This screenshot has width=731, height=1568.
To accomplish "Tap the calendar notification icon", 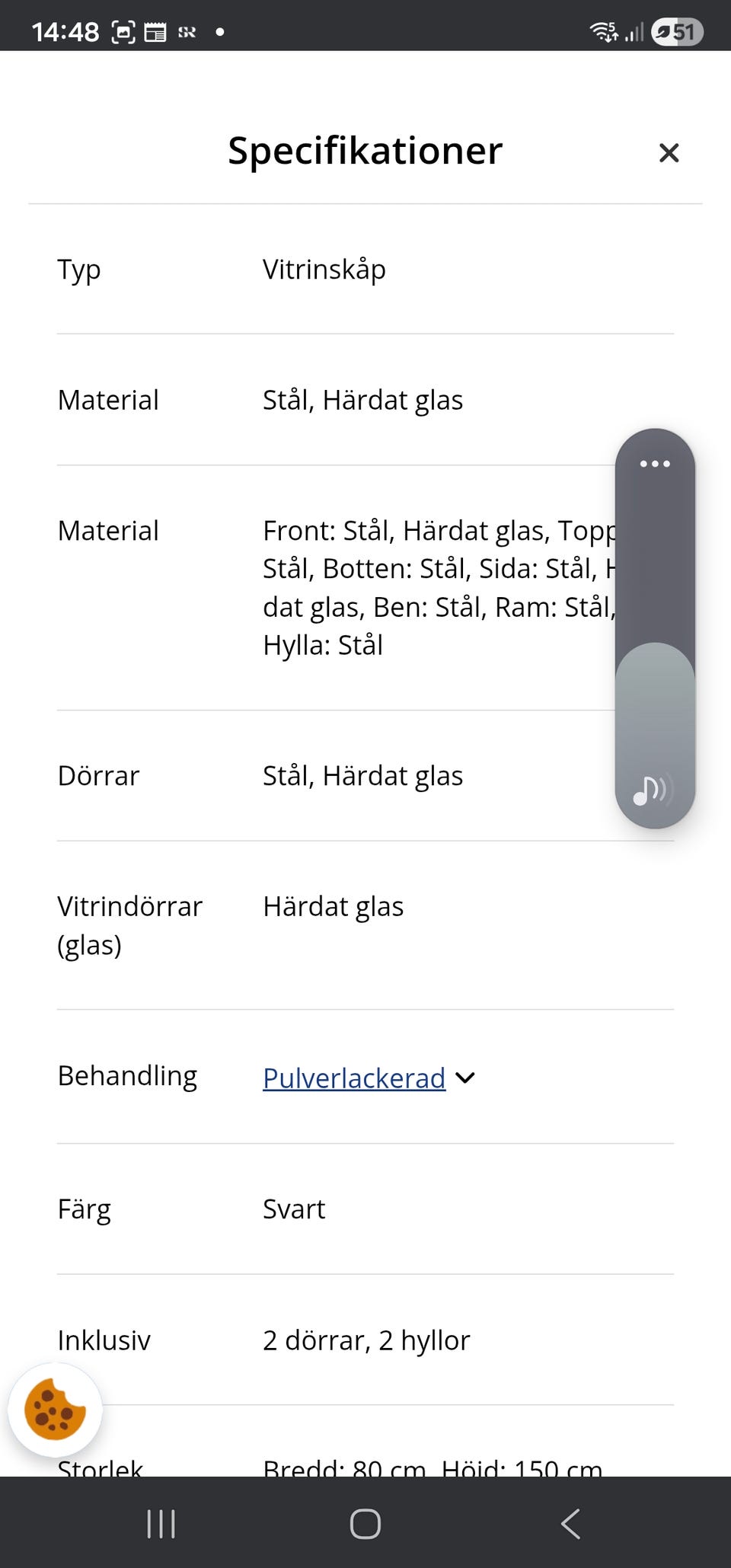I will pos(155,32).
